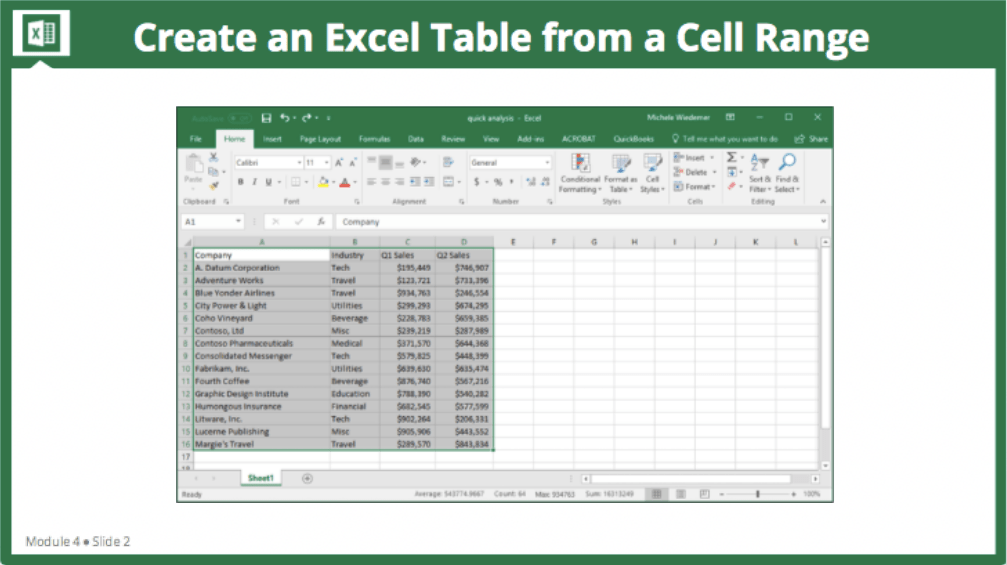1007x565 pixels.
Task: Add a new sheet with the plus icon
Action: click(x=307, y=478)
